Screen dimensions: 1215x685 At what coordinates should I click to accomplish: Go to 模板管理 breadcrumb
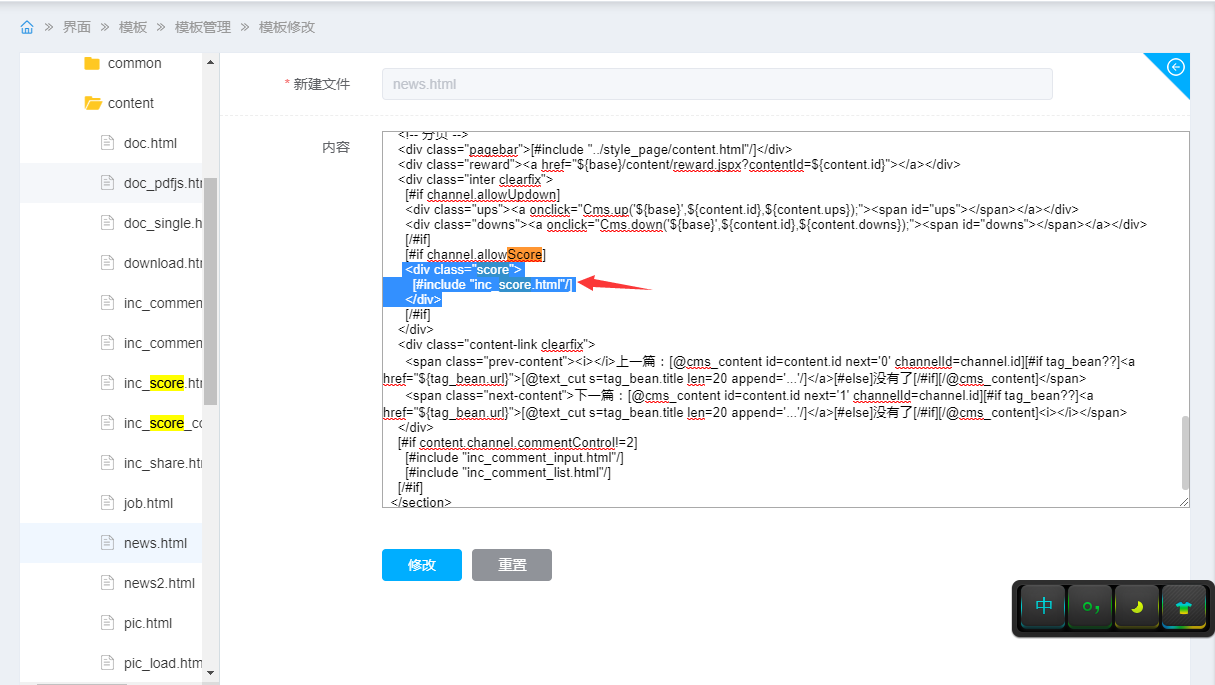(x=203, y=27)
